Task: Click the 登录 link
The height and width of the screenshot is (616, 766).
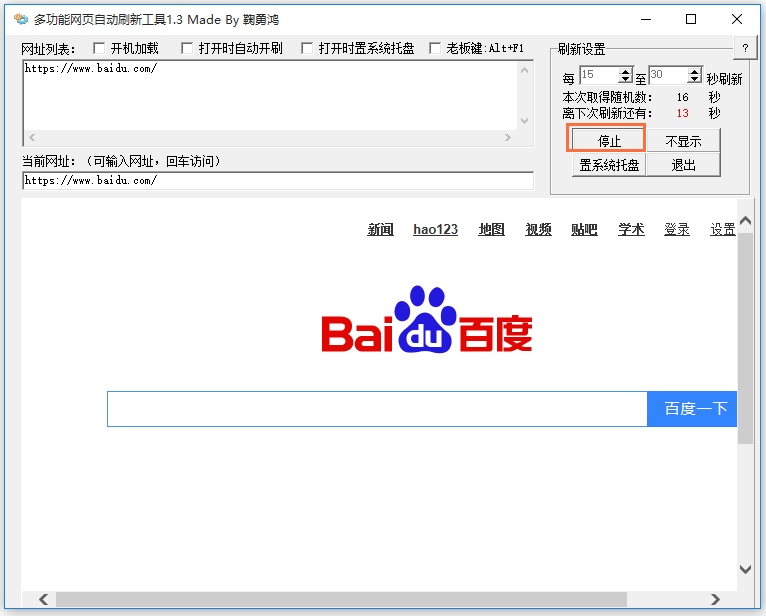Action: [677, 229]
